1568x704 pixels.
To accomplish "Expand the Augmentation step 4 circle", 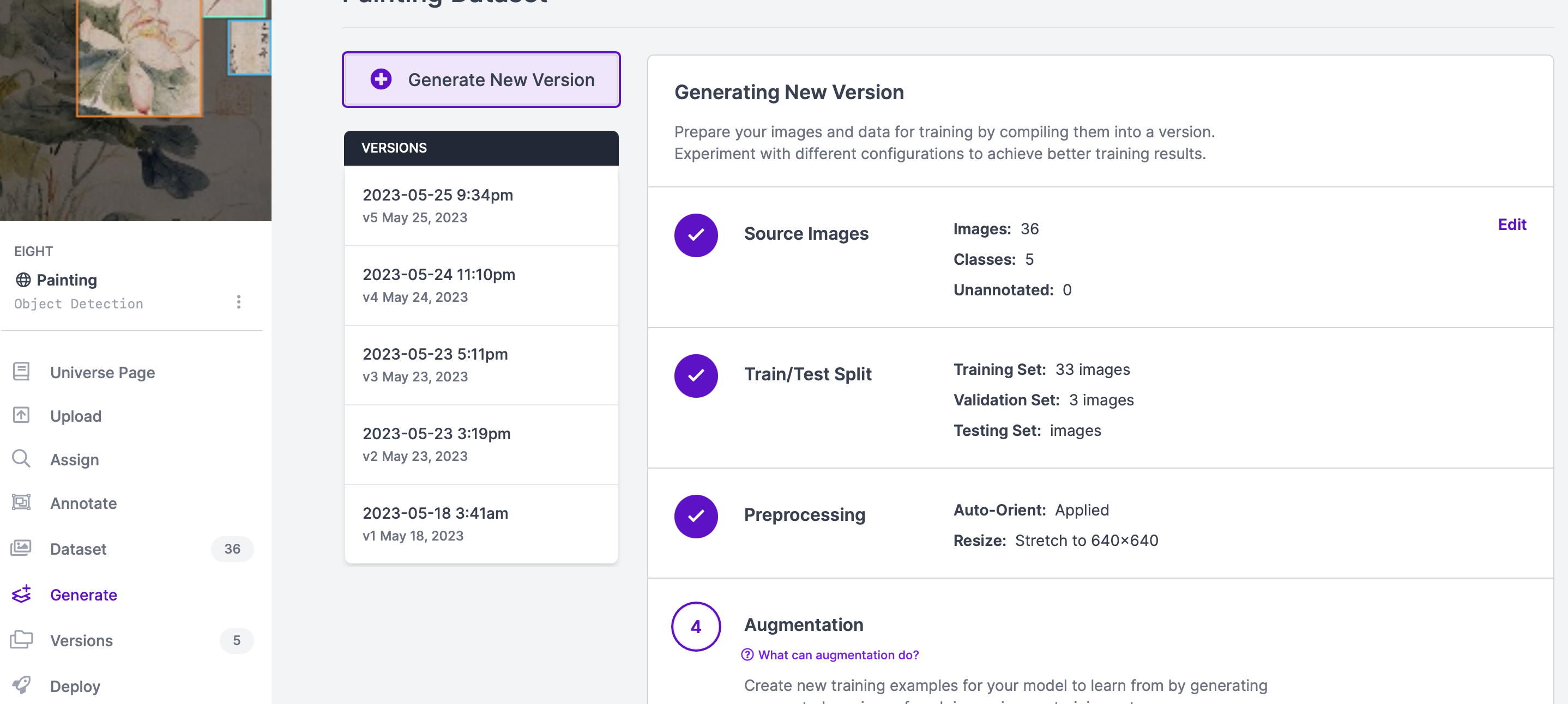I will (696, 627).
